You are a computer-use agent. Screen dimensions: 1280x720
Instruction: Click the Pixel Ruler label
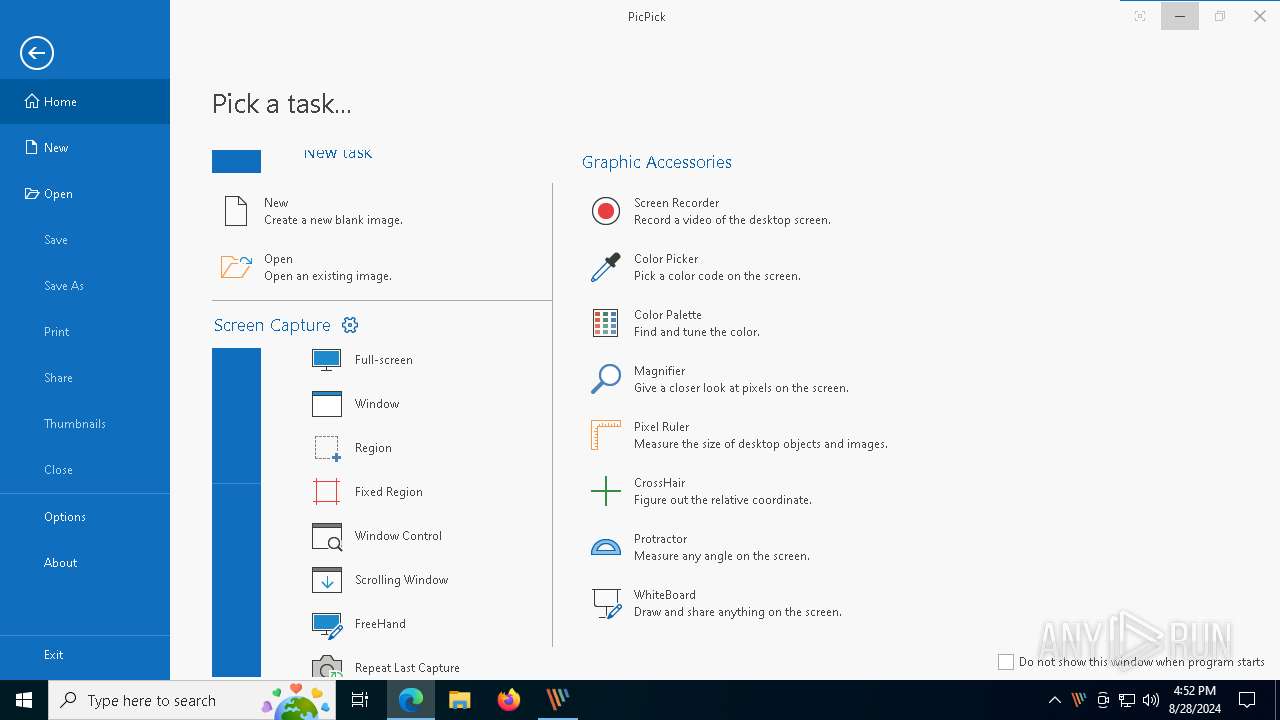tap(661, 427)
